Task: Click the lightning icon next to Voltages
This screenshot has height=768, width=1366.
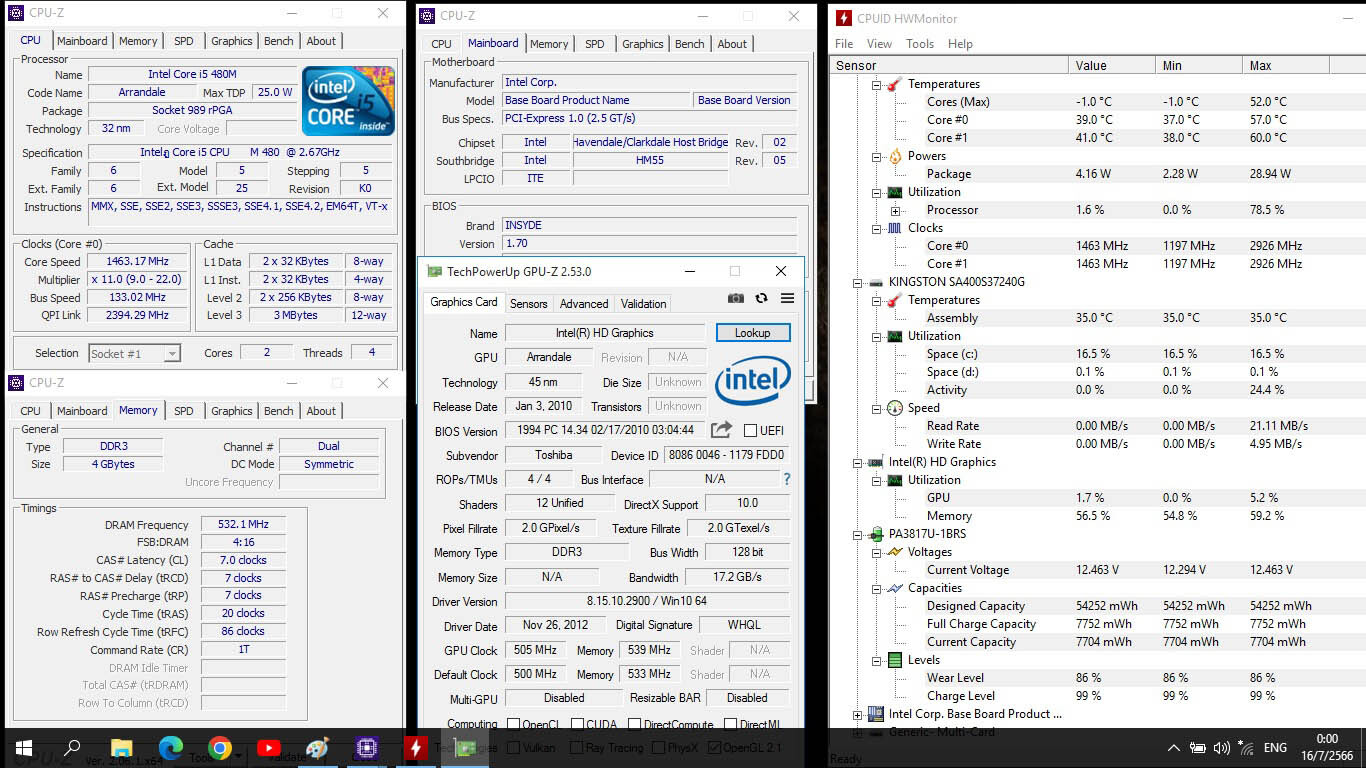Action: pyautogui.click(x=895, y=552)
